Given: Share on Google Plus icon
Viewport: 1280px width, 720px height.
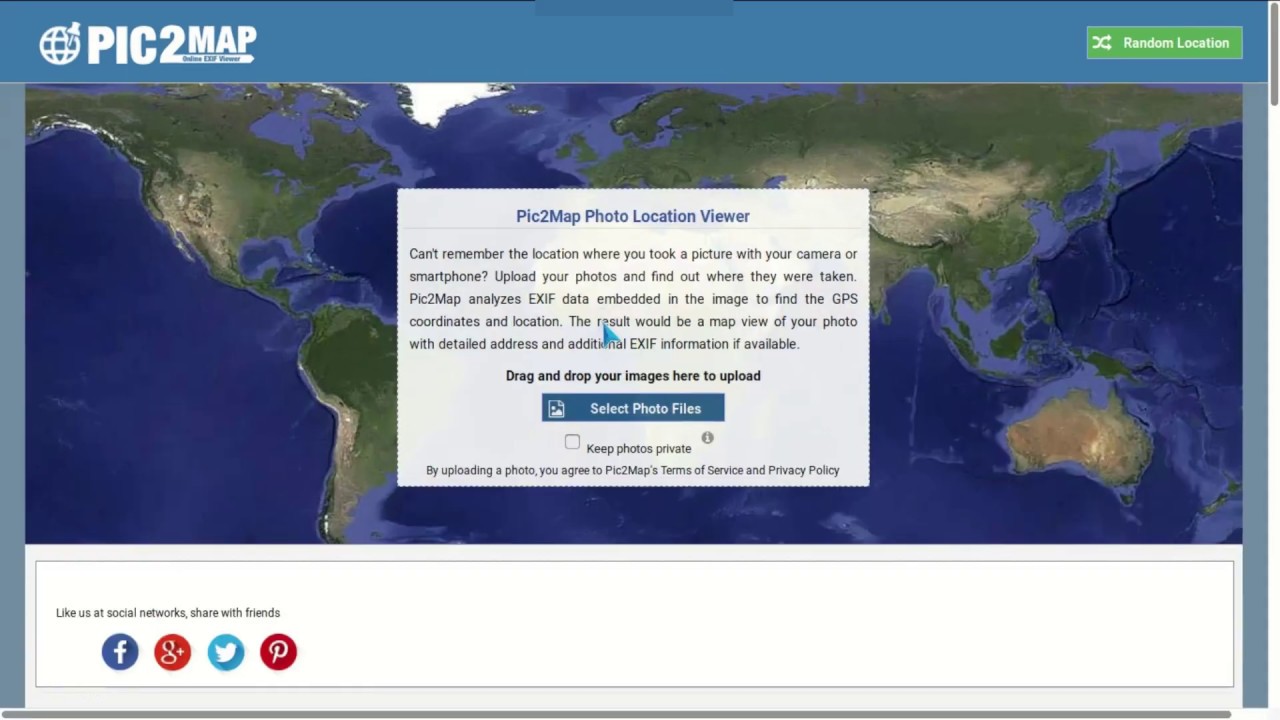Looking at the screenshot, I should point(173,652).
